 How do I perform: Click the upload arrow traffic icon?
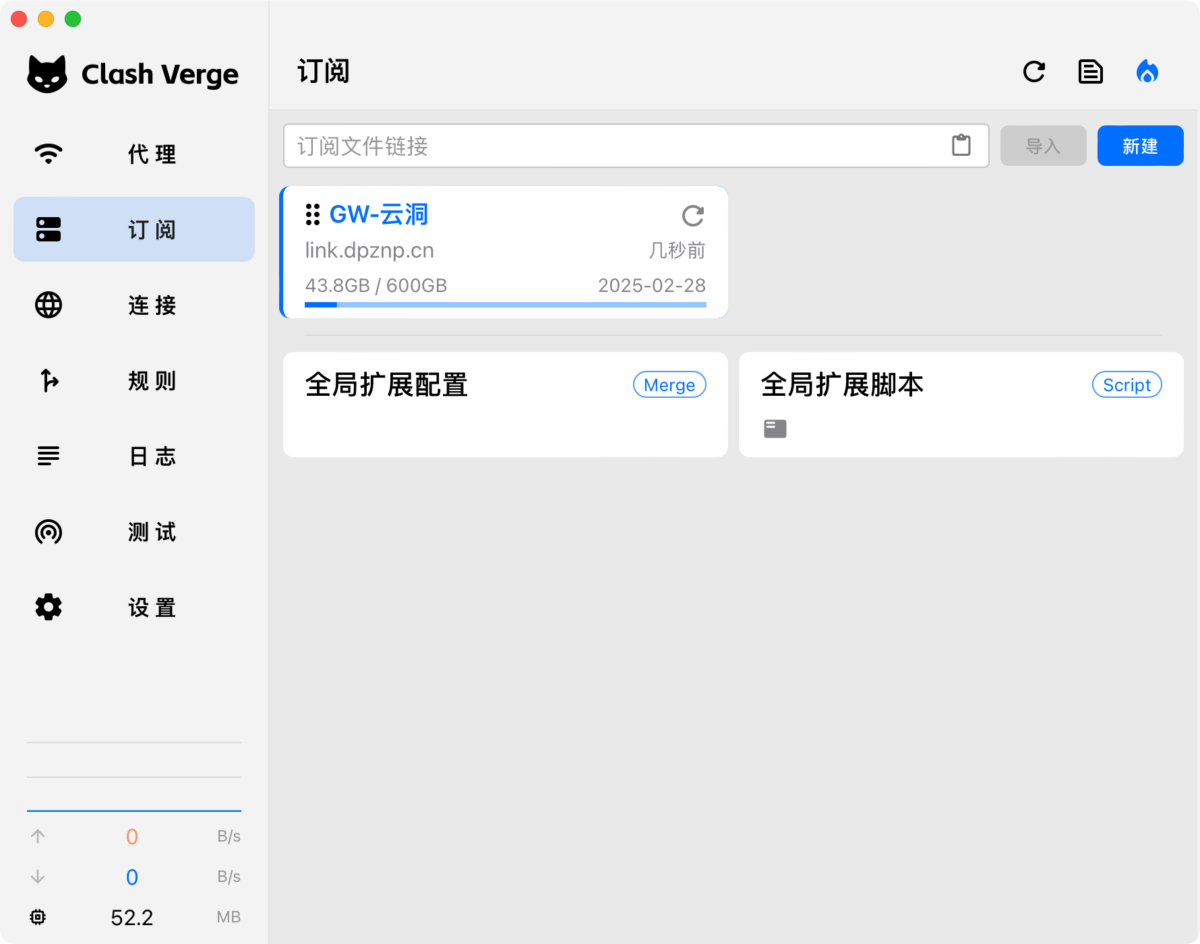(38, 836)
